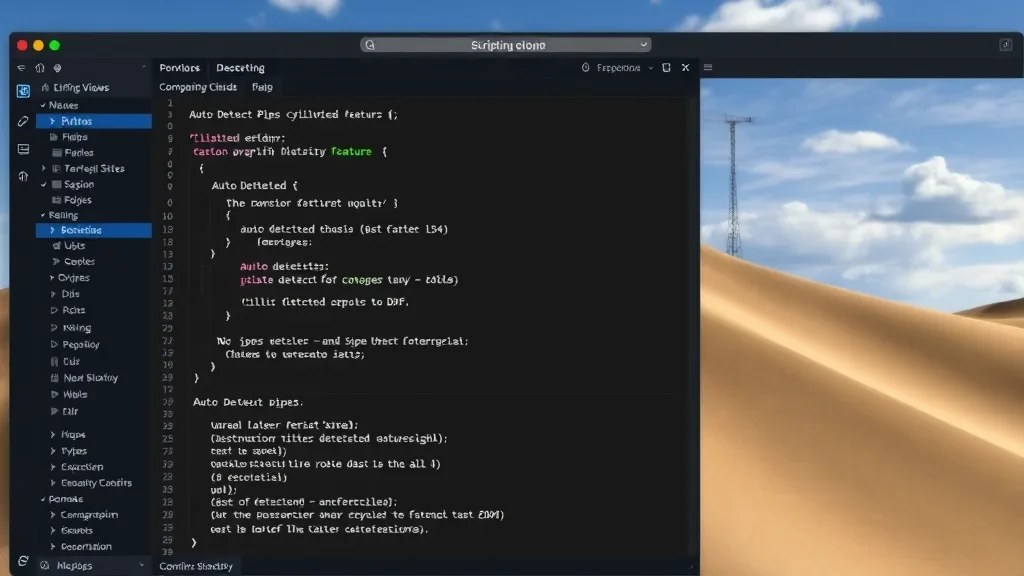Image resolution: width=1024 pixels, height=576 pixels.
Task: Select the highlighted Serveting sidebar entry
Action: tap(93, 230)
